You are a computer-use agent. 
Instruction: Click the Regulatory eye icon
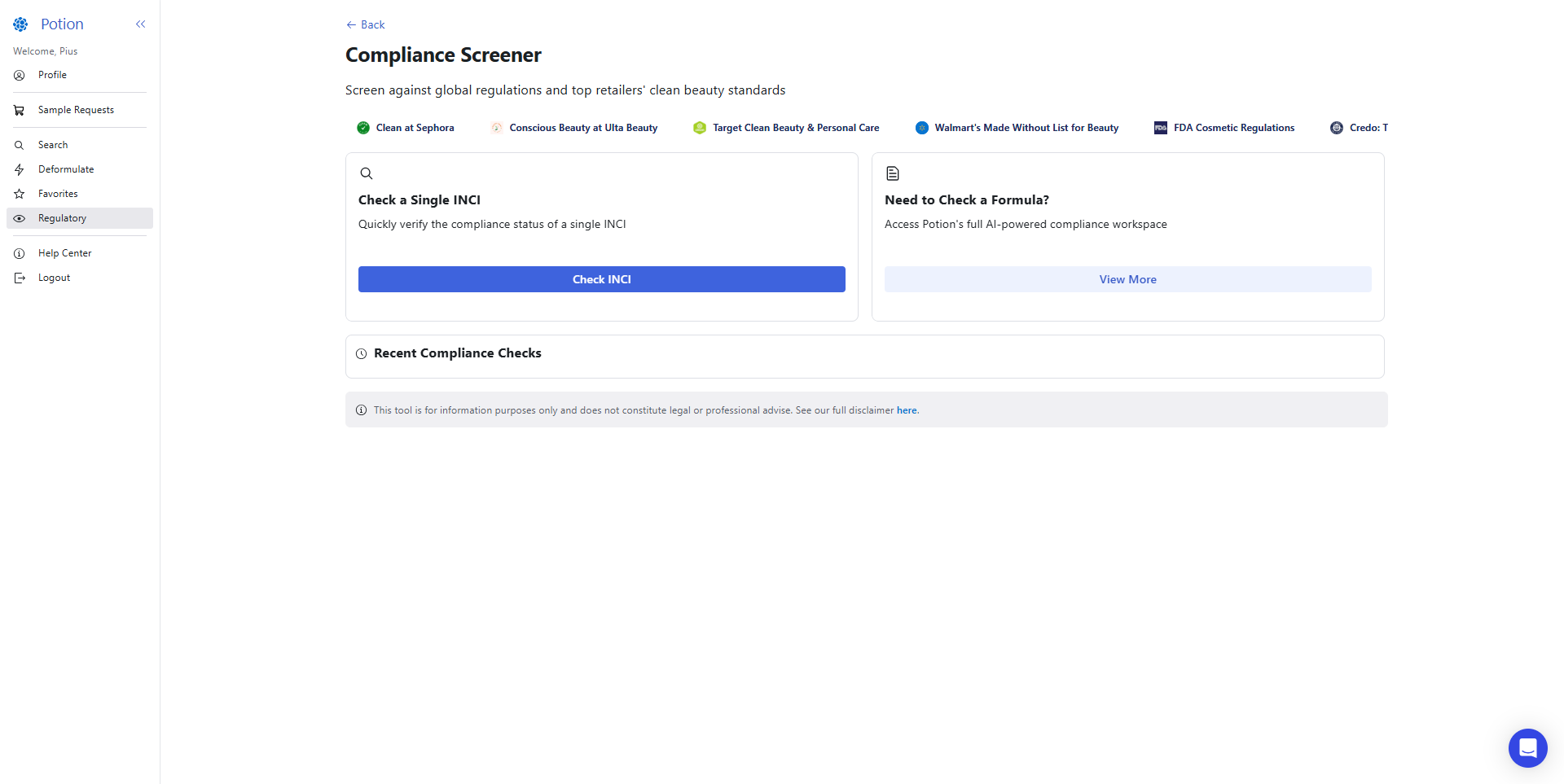(20, 218)
